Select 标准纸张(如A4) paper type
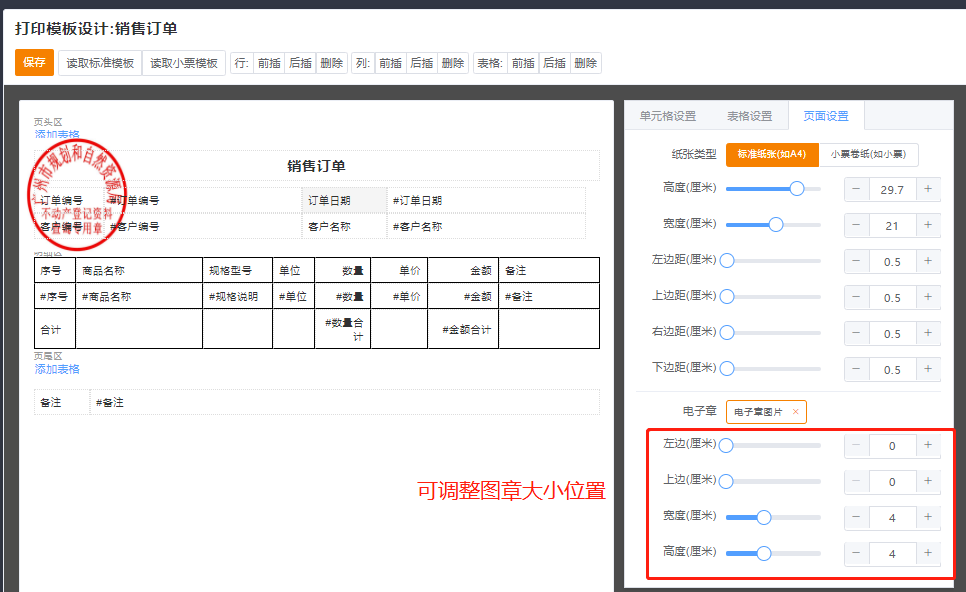The width and height of the screenshot is (966, 592). tap(772, 155)
